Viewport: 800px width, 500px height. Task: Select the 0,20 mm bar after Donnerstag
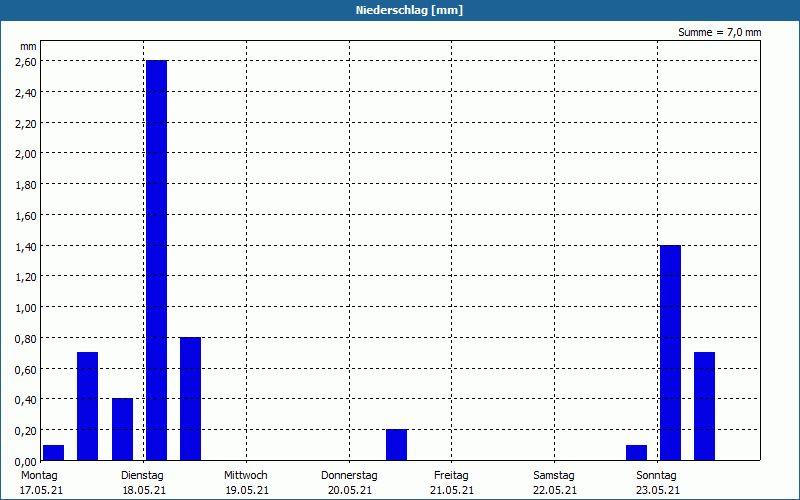pos(396,445)
